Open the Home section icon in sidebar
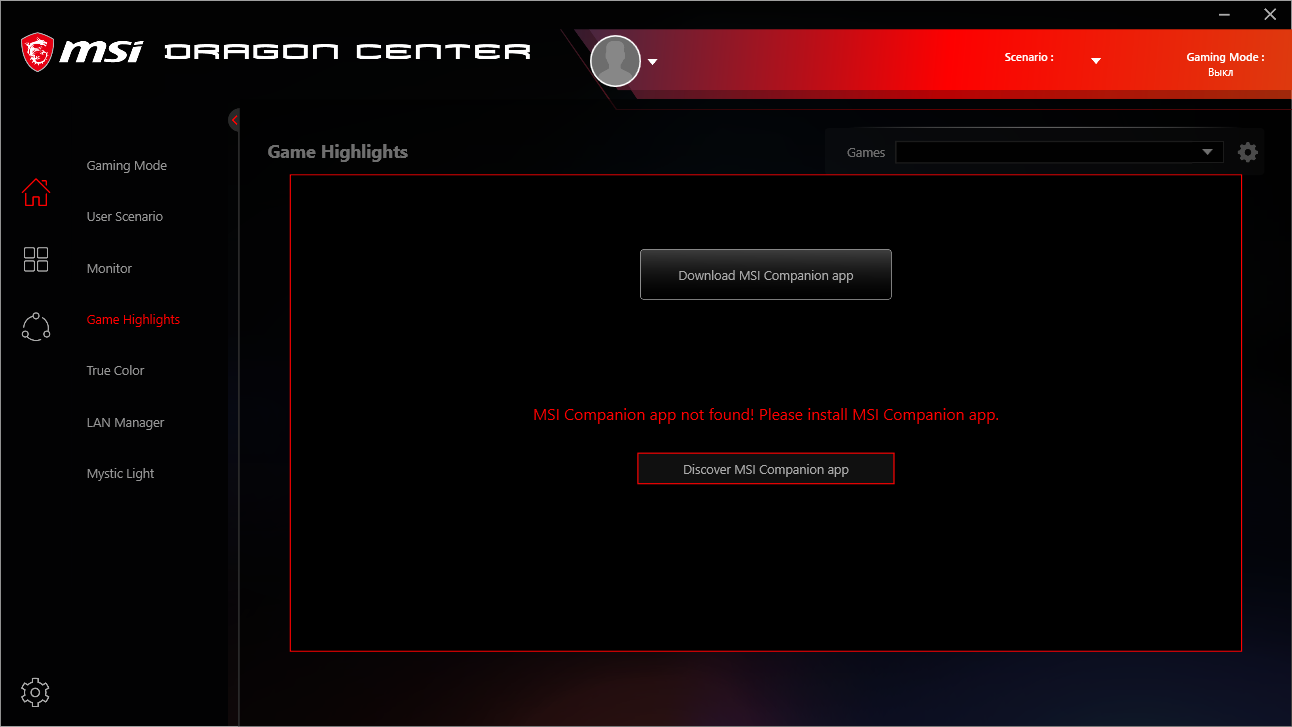 (36, 191)
